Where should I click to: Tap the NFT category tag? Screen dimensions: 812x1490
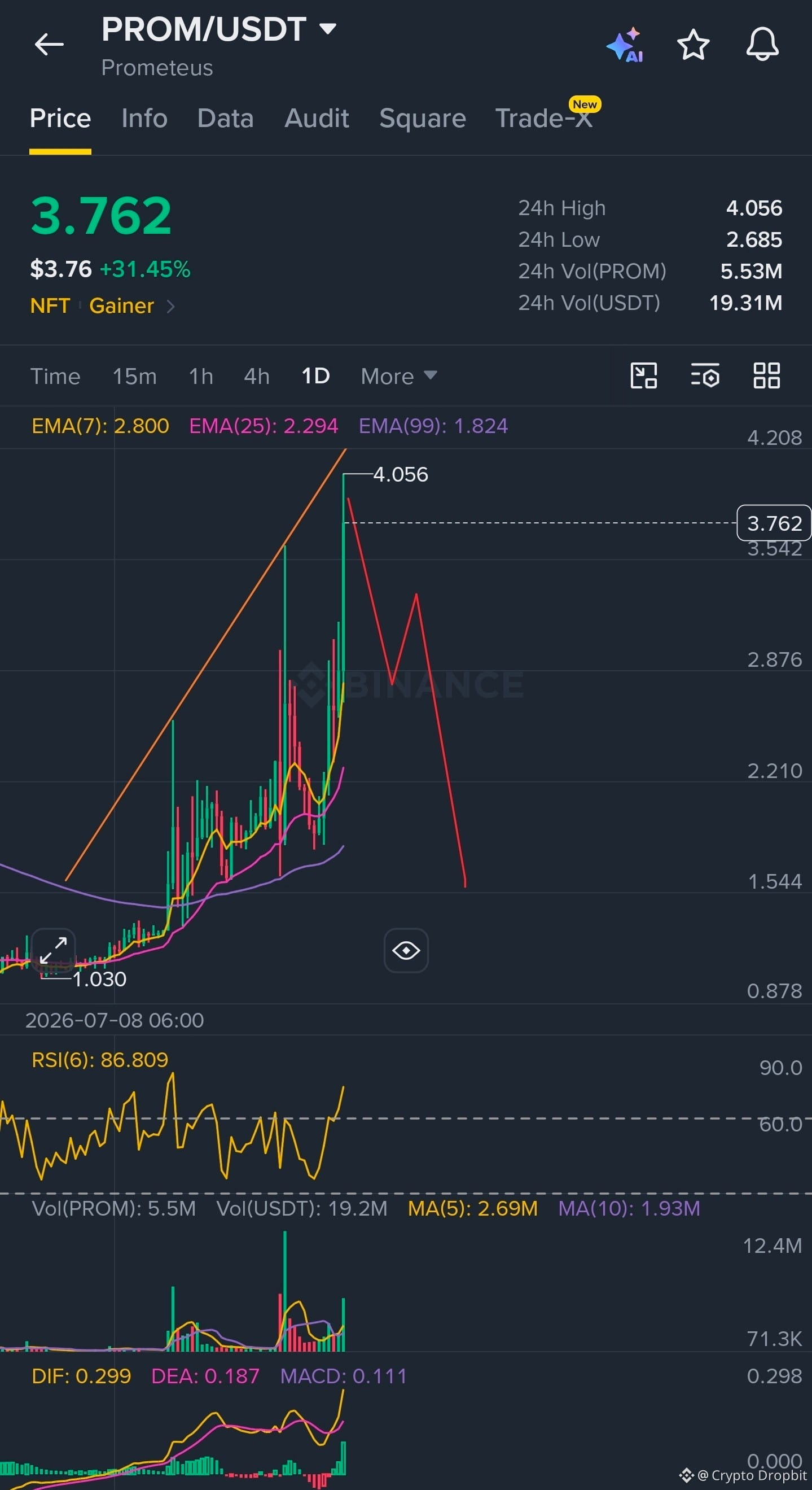click(50, 306)
